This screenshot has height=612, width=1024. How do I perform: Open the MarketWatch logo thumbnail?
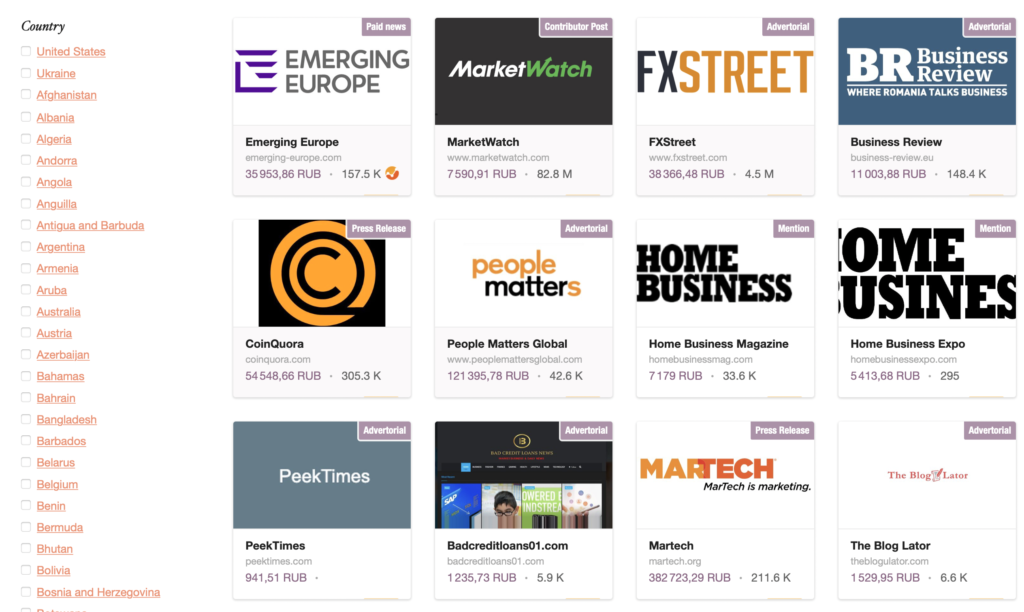pos(523,71)
